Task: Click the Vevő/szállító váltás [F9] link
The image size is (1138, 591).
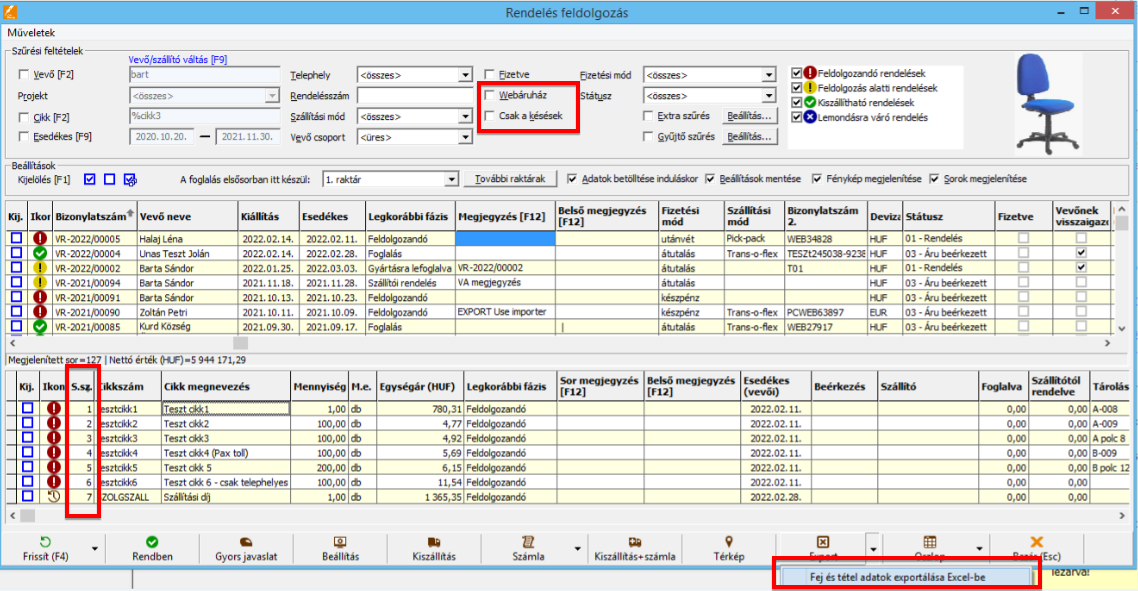Action: click(x=178, y=60)
